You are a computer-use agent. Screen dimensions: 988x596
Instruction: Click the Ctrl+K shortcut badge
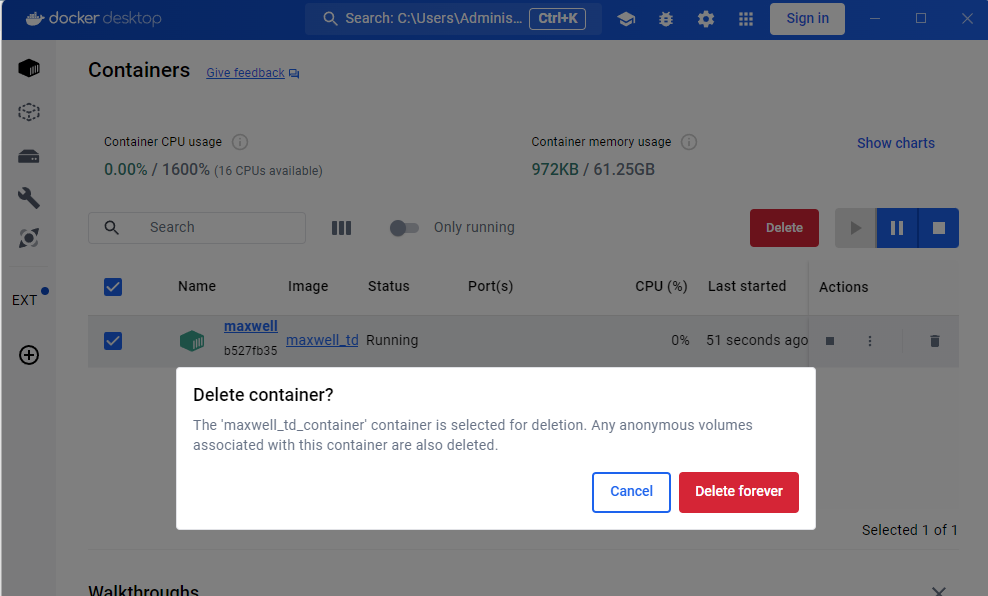click(x=558, y=18)
